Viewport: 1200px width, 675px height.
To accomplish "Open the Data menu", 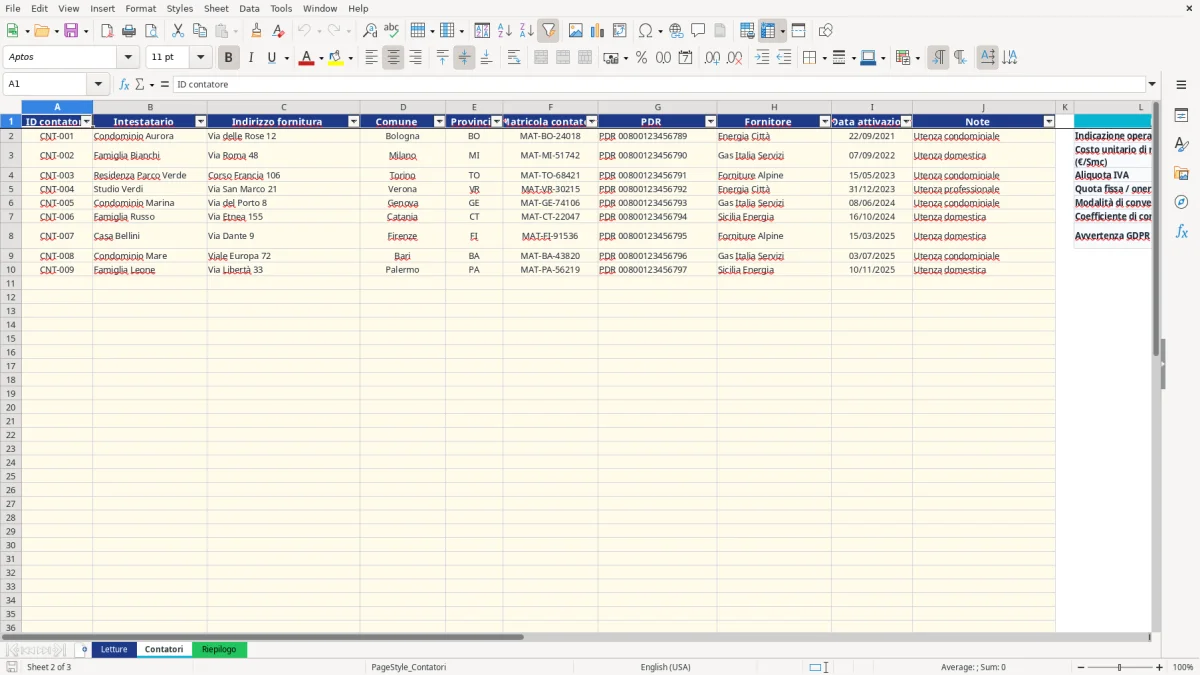I will coord(249,8).
